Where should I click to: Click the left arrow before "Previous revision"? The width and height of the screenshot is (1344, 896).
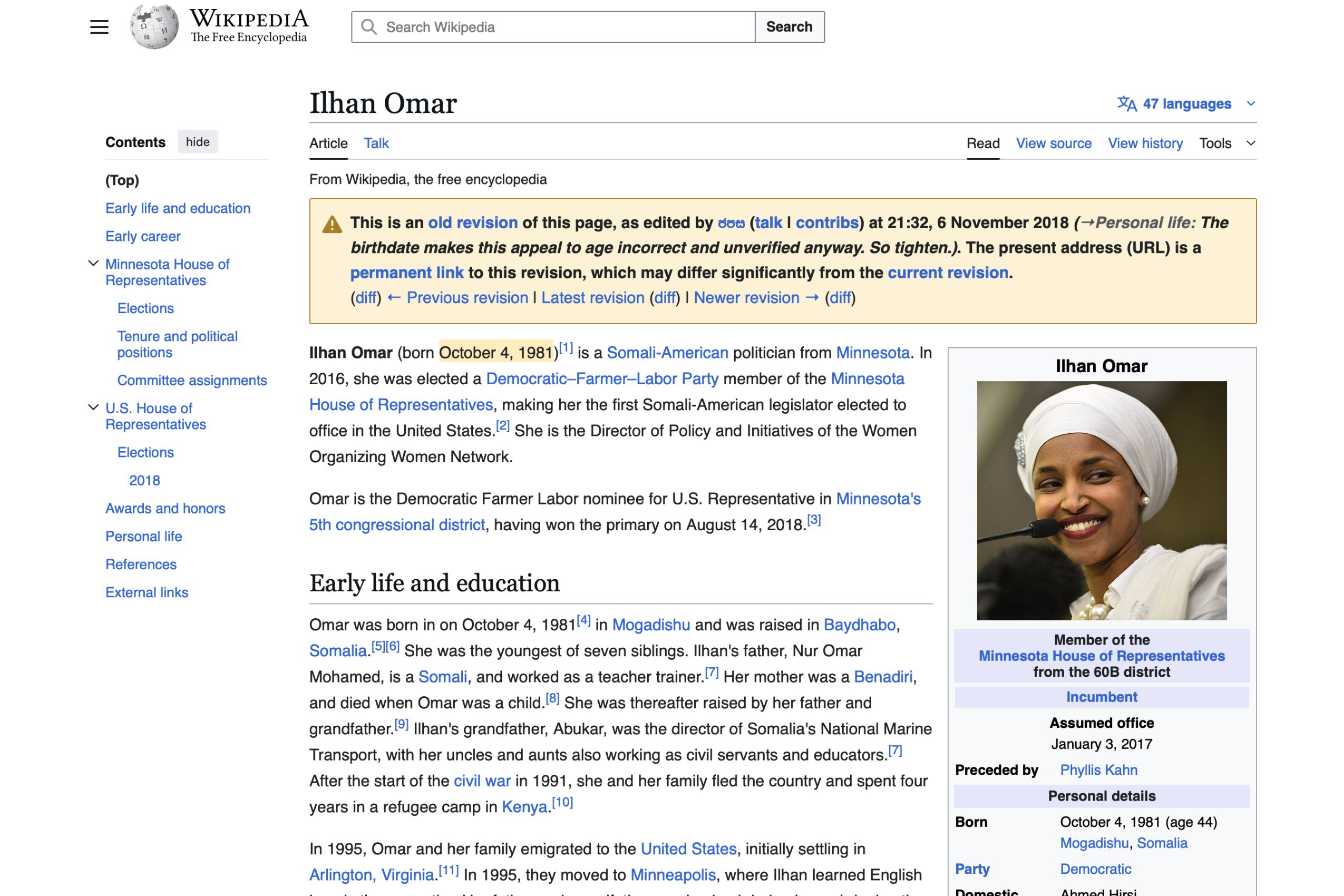tap(394, 298)
